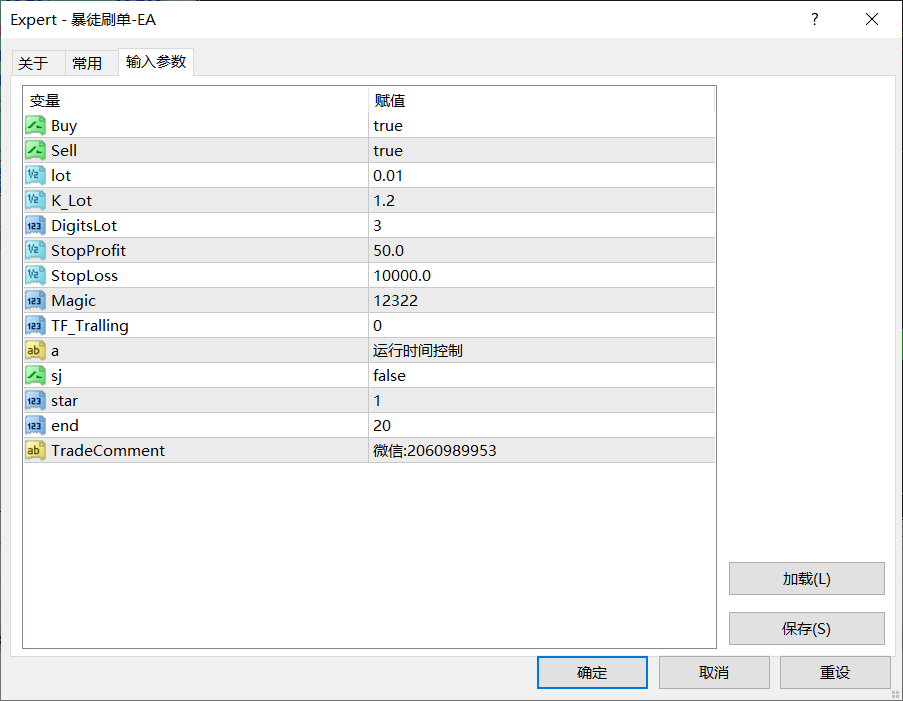Click the double-type icon beside K_Lot

35,200
